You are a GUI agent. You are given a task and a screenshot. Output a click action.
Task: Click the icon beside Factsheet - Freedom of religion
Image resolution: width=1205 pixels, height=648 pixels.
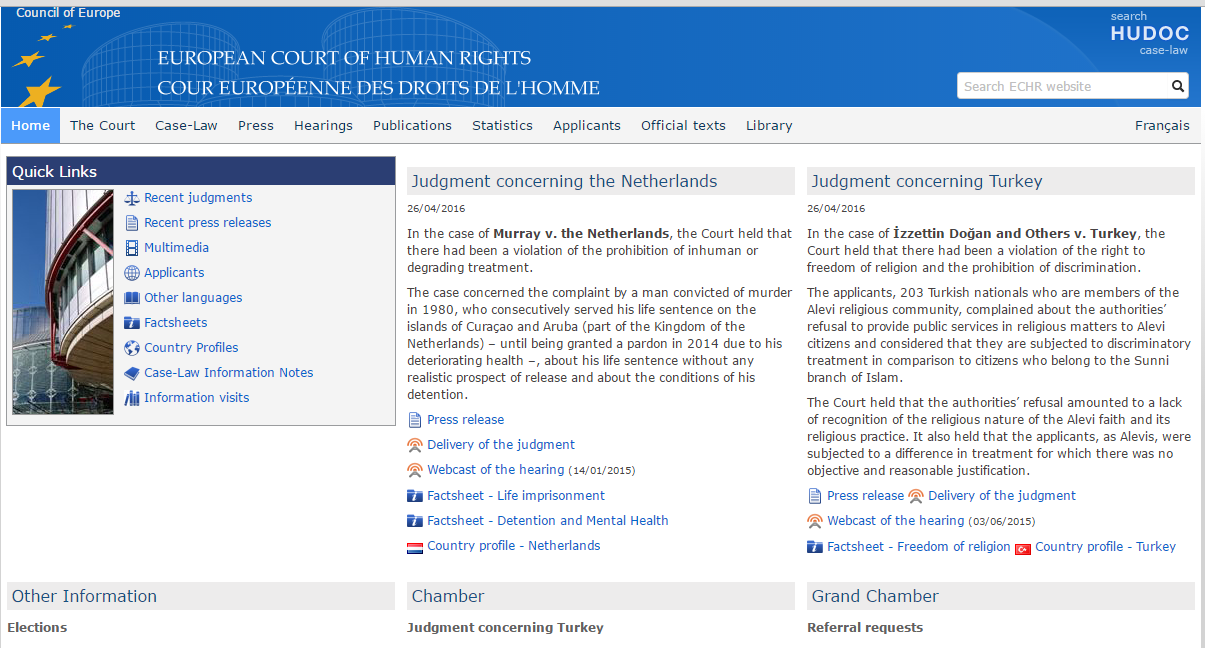pos(815,547)
